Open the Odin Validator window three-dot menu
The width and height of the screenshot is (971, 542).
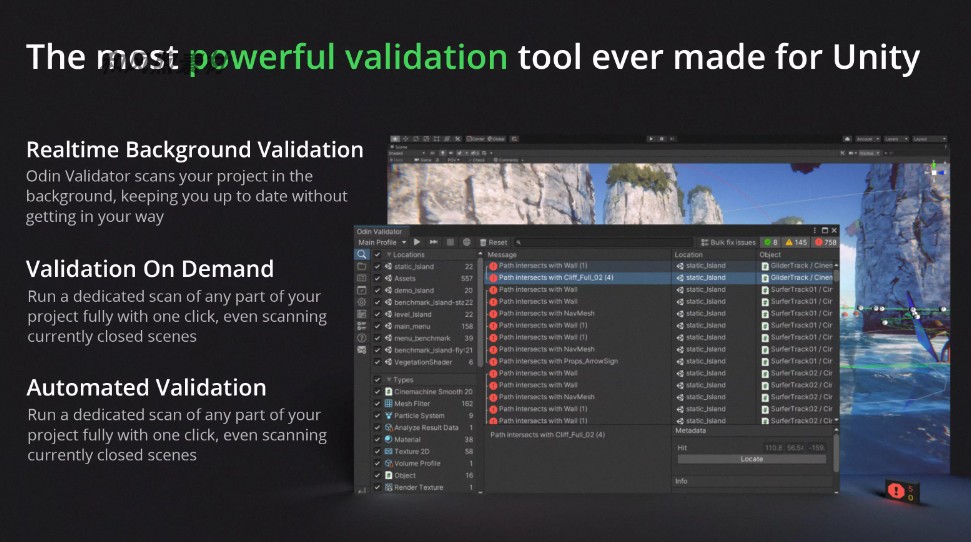point(815,230)
